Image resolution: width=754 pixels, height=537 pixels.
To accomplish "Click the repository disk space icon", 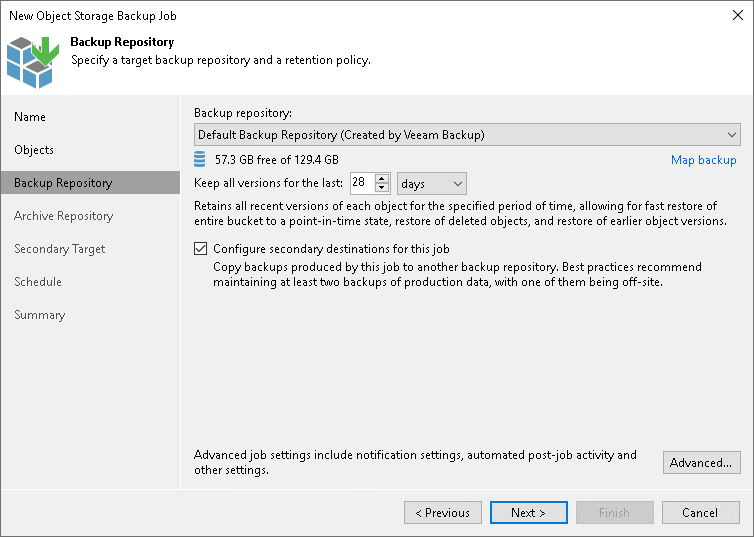I will tap(200, 159).
